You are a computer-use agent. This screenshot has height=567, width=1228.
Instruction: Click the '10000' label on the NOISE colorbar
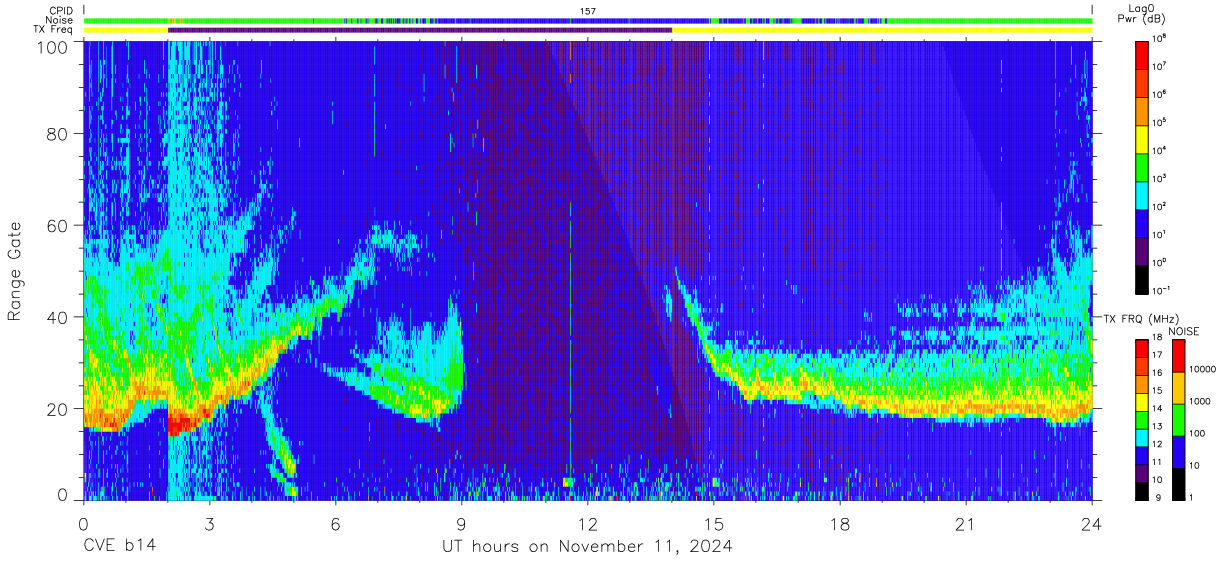pyautogui.click(x=1204, y=368)
